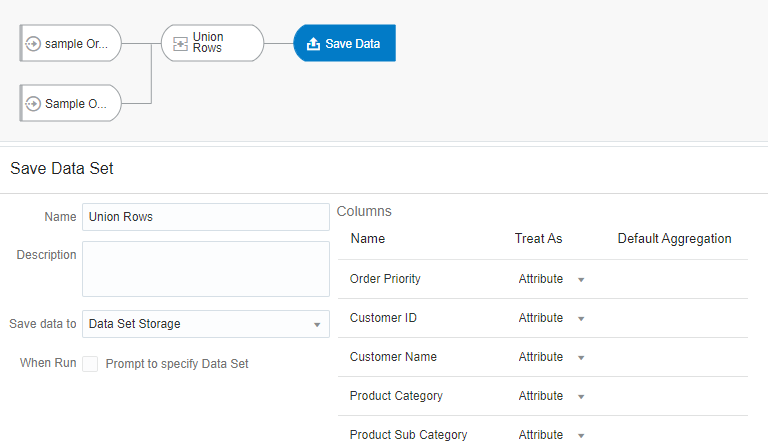This screenshot has width=768, height=448.
Task: Click the Union Rows node icon
Action: (180, 43)
